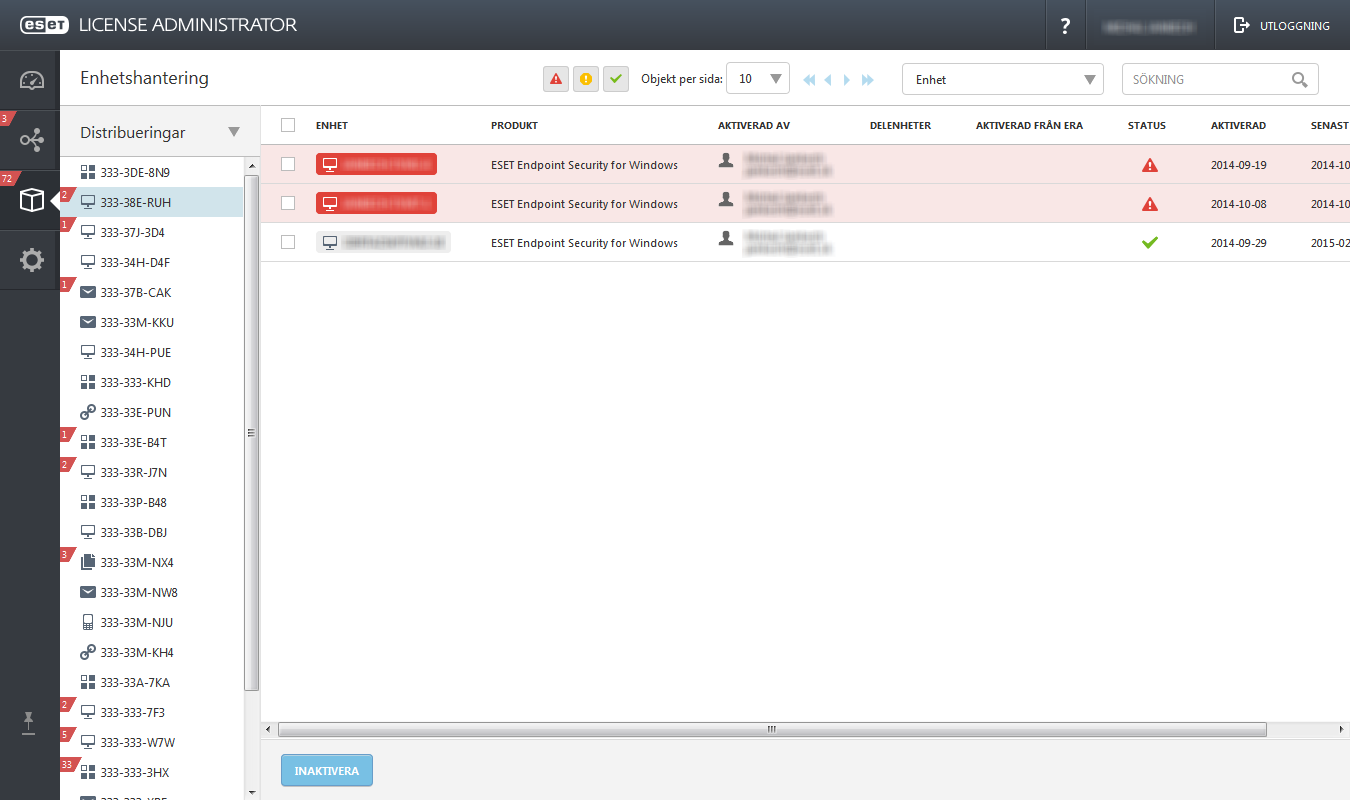Sort by PRODUKT column header

click(514, 126)
